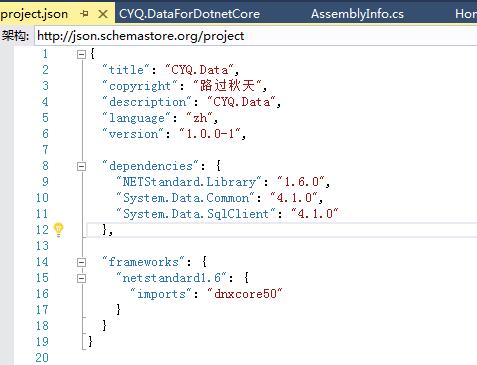477x365 pixels.
Task: Click the "version" key
Action: 133,134
